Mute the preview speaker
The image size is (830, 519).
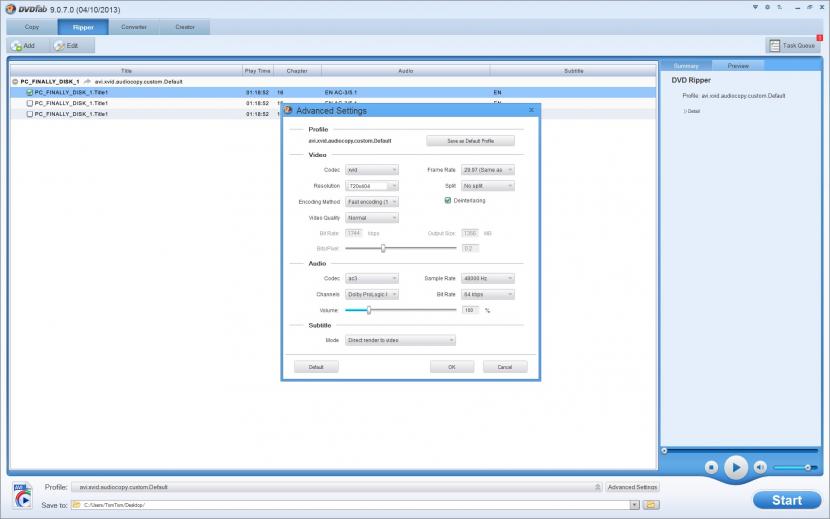[760, 467]
